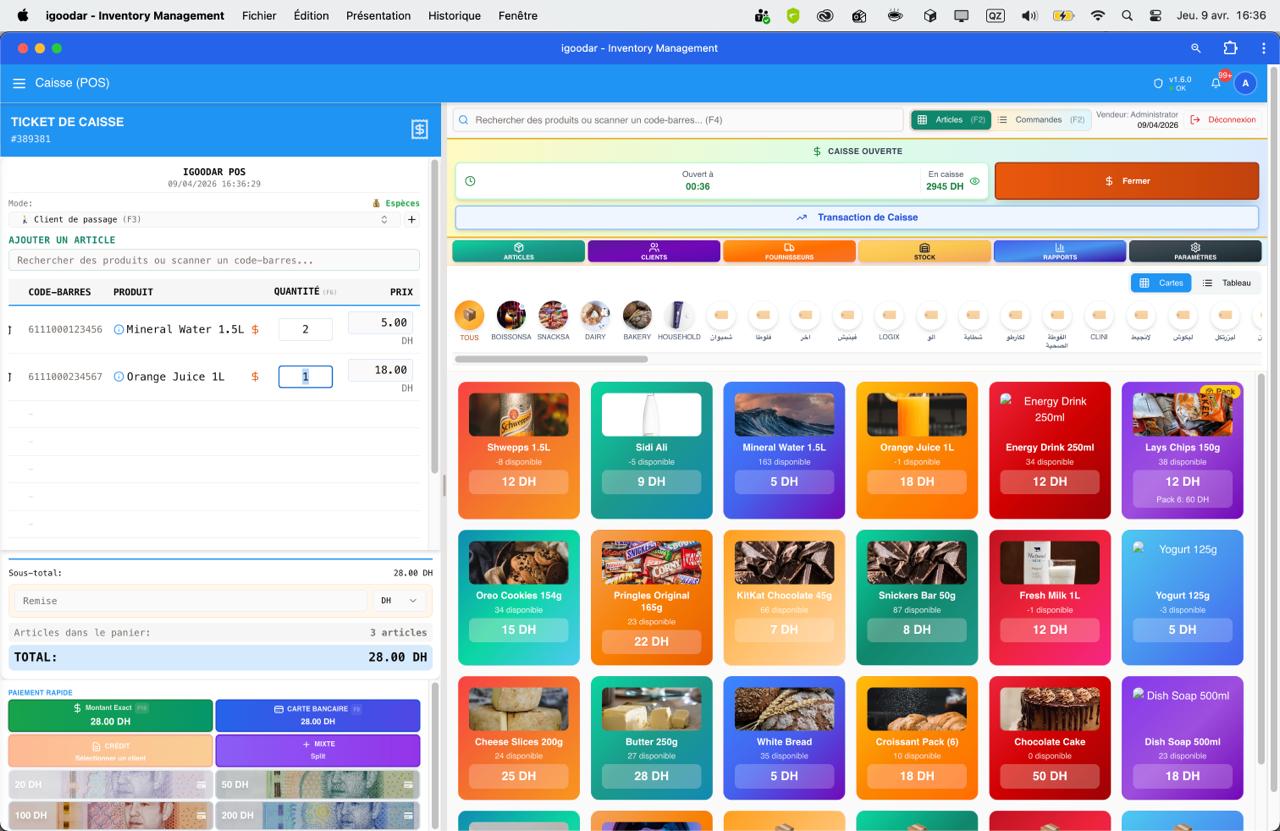
Task: Click the notifications bell icon
Action: coord(1216,83)
